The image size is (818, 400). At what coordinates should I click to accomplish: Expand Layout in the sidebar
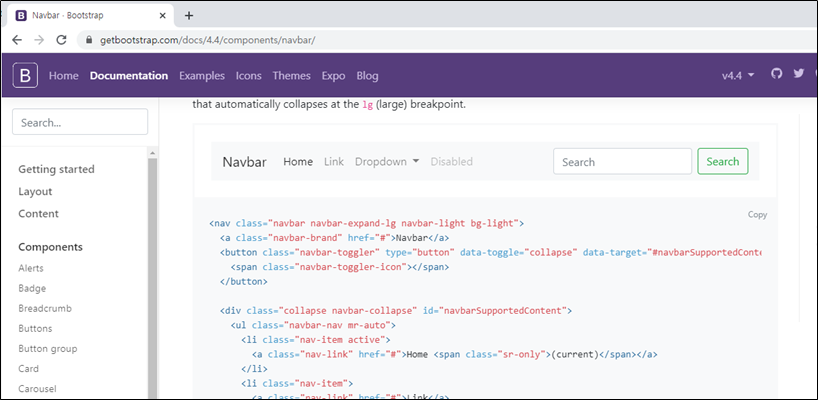pos(35,191)
